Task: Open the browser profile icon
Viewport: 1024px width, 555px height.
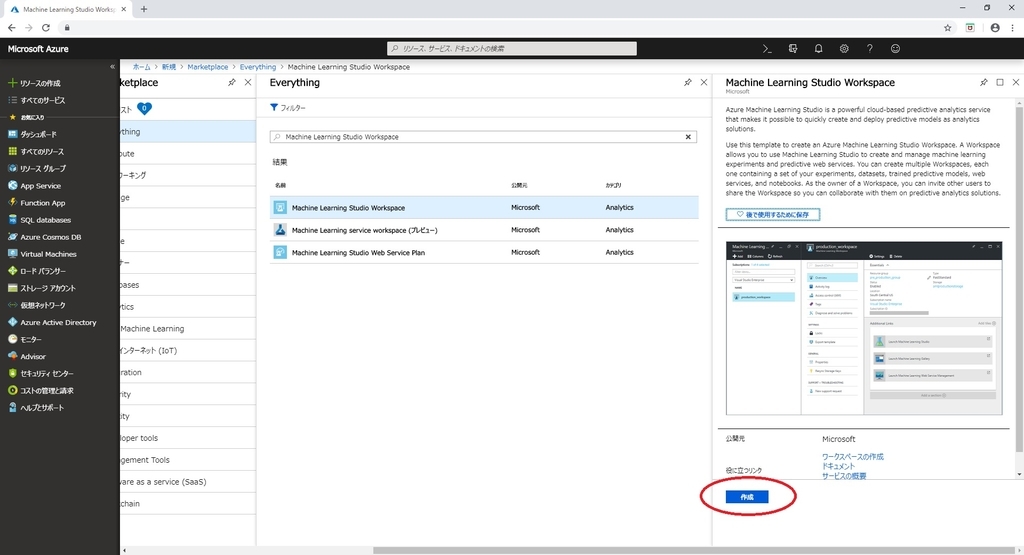Action: [x=995, y=27]
